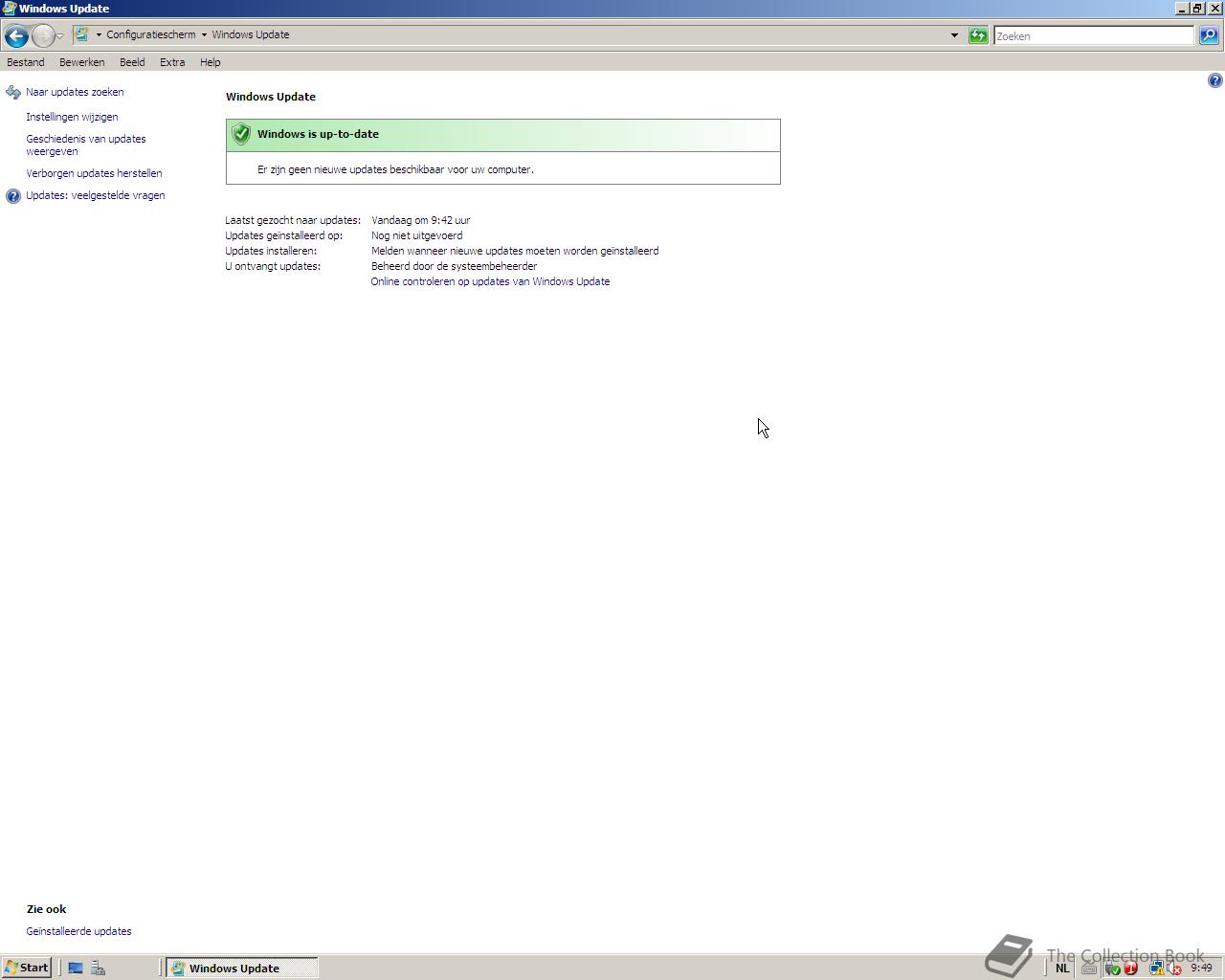Click the NL language indicator
The width and height of the screenshot is (1225, 980).
pyautogui.click(x=1062, y=969)
